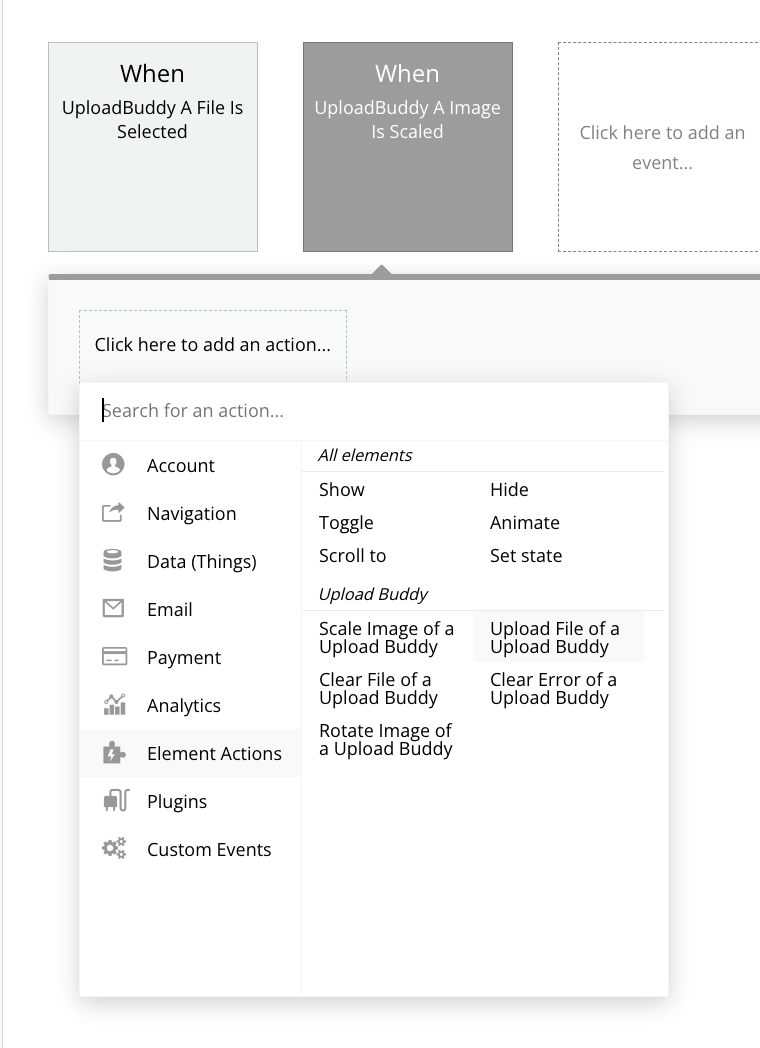Image resolution: width=760 pixels, height=1048 pixels.
Task: Open the Plugins plug icon
Action: coord(116,800)
